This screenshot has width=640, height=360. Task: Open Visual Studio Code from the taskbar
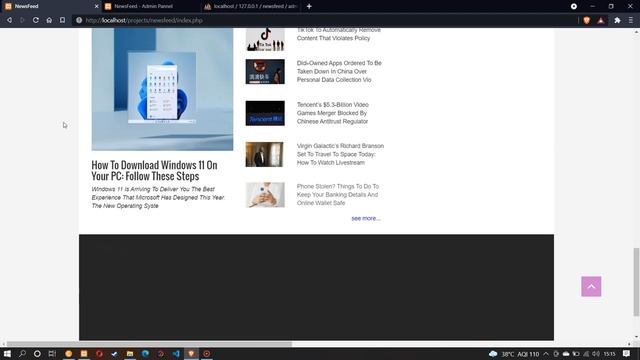(176, 353)
